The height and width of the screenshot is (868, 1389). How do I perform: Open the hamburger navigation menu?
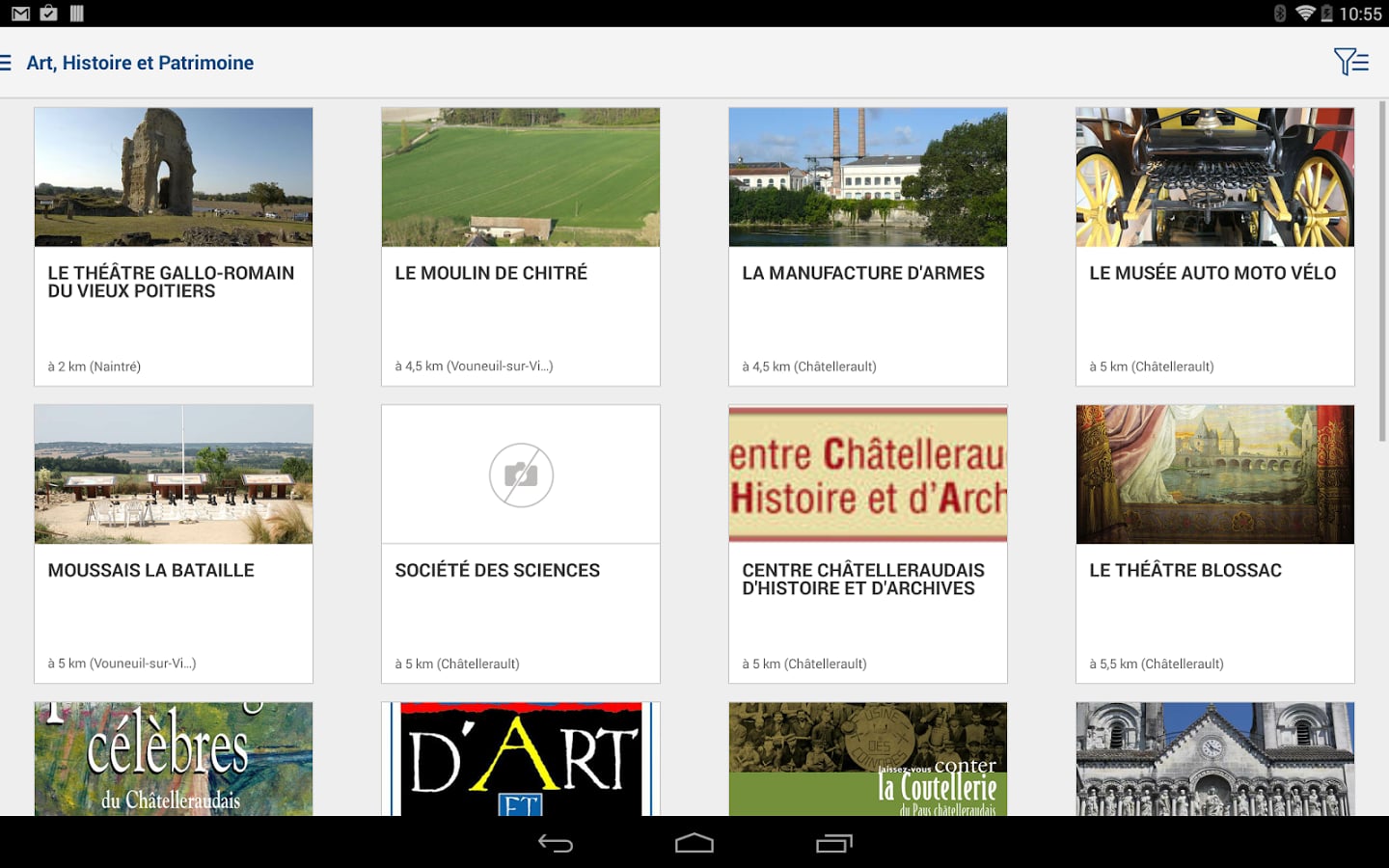6,63
